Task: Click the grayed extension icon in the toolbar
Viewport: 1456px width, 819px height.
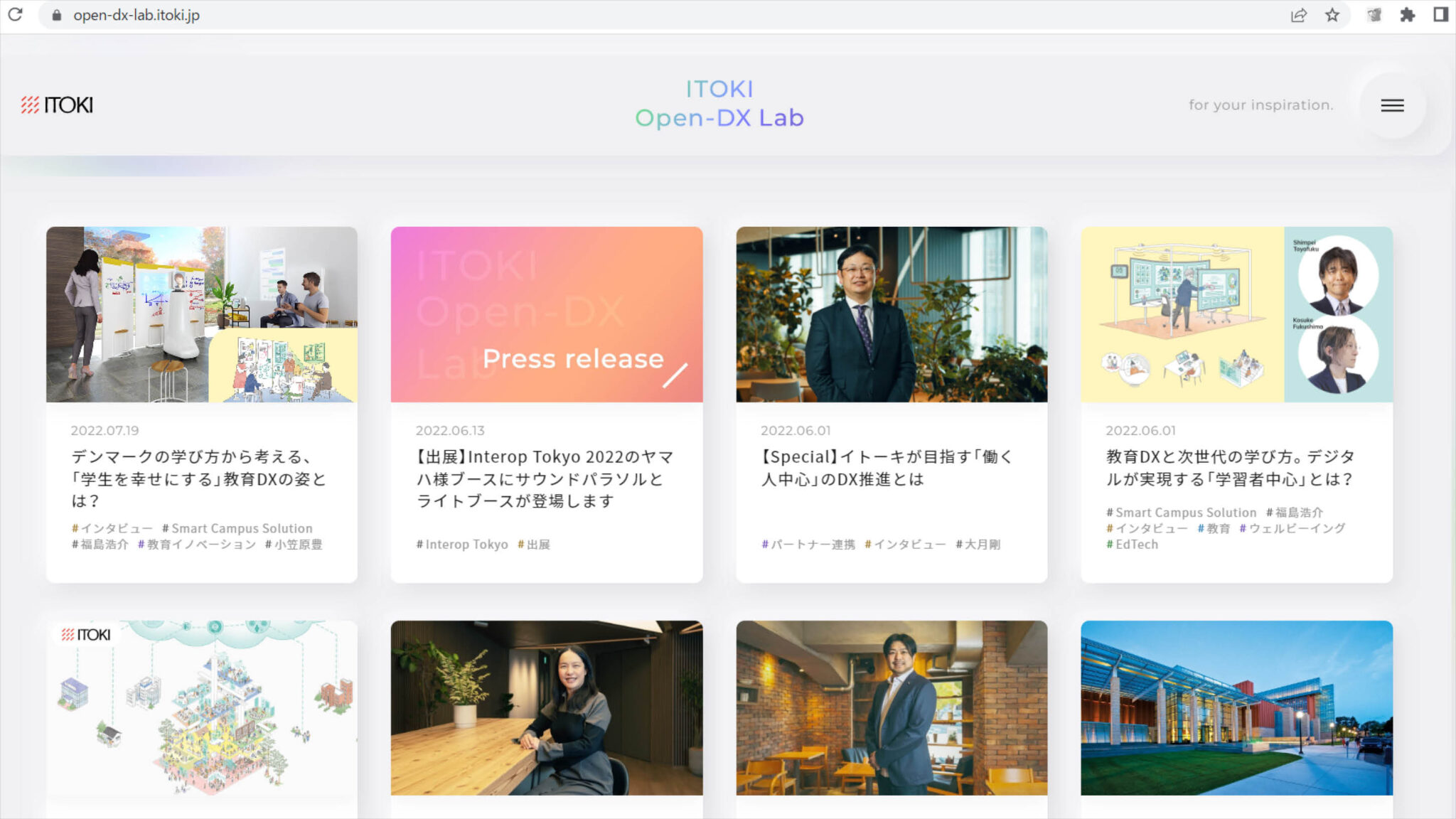Action: click(1374, 15)
